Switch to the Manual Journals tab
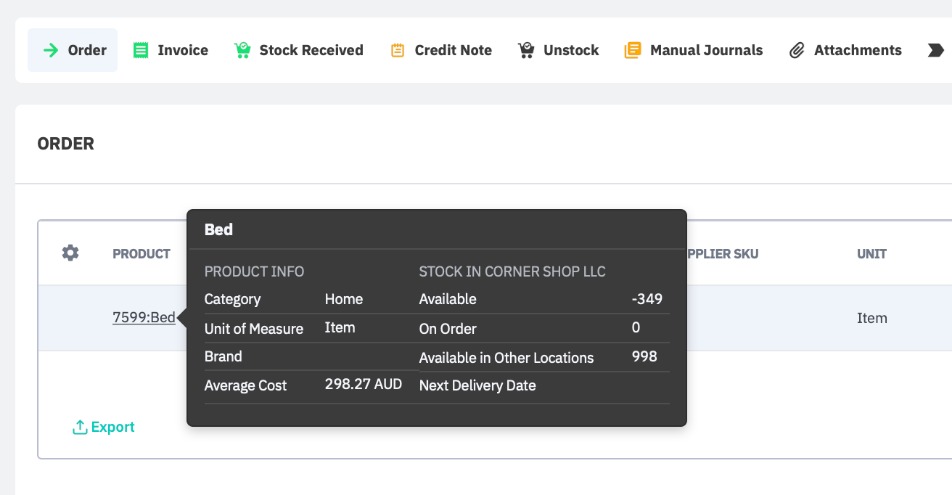Screen dimensions: 952x495 (706, 50)
